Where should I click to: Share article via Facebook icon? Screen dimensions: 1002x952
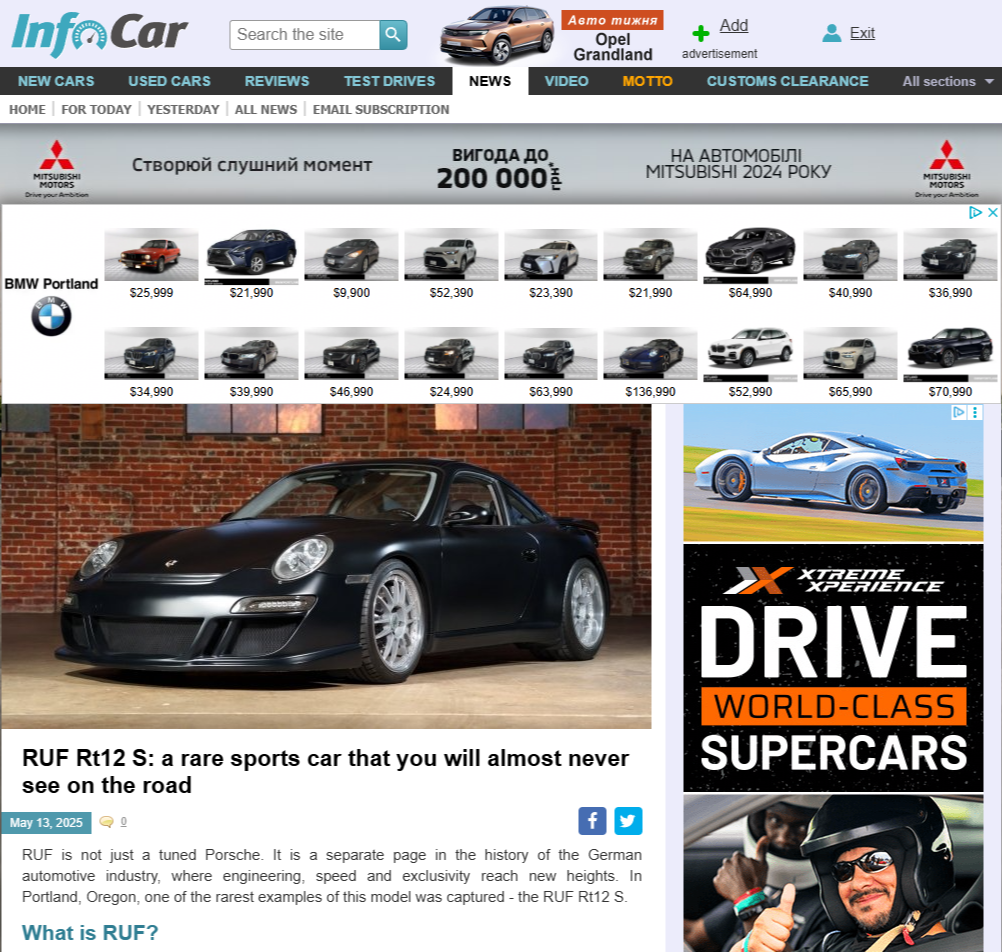pos(592,821)
